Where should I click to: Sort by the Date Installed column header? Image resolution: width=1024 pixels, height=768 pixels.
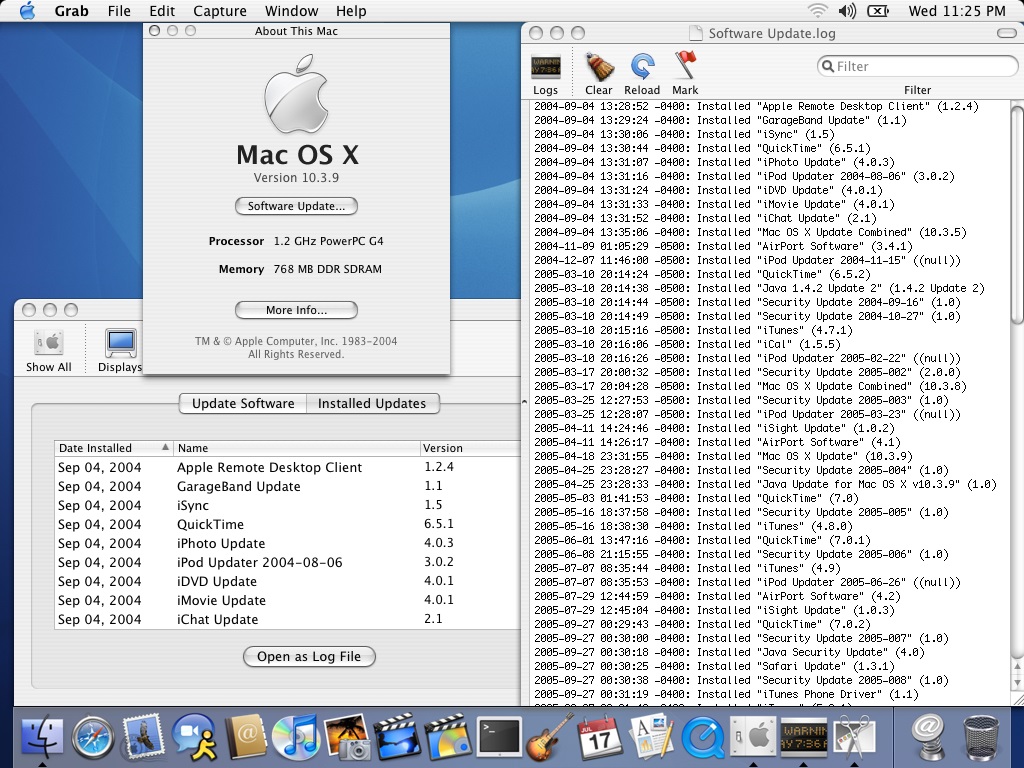(x=113, y=448)
